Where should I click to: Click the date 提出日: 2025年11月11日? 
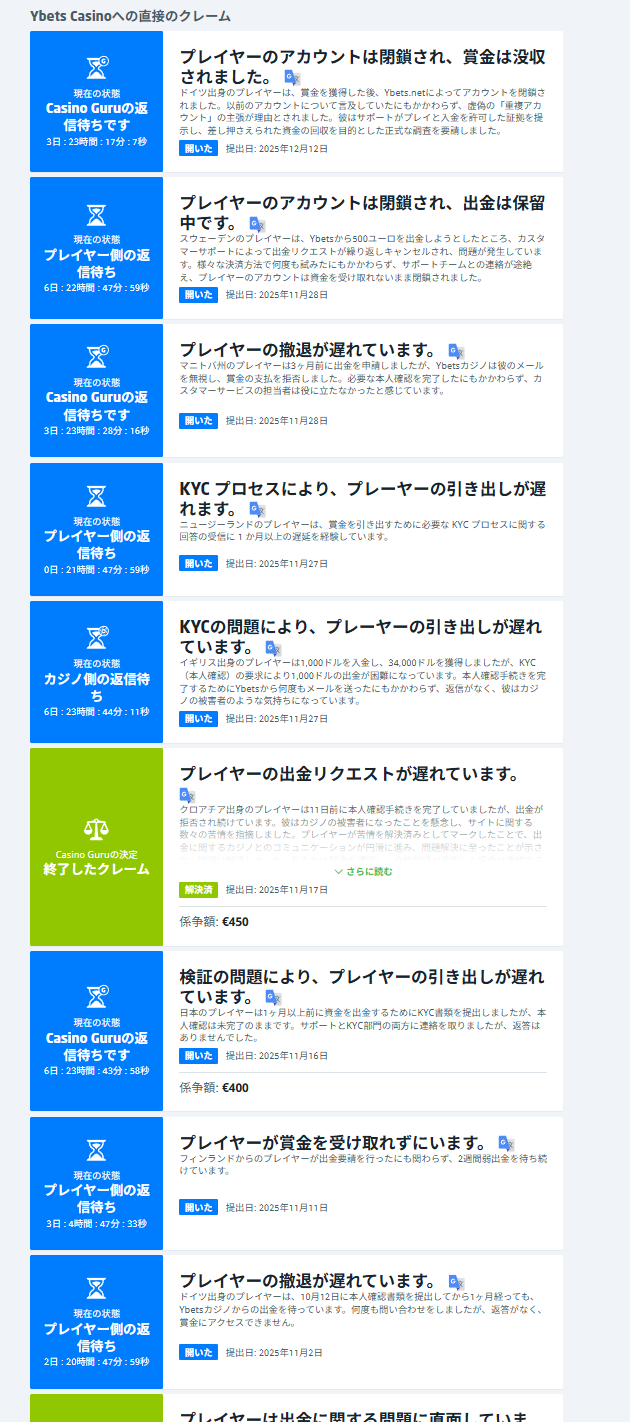click(277, 1208)
